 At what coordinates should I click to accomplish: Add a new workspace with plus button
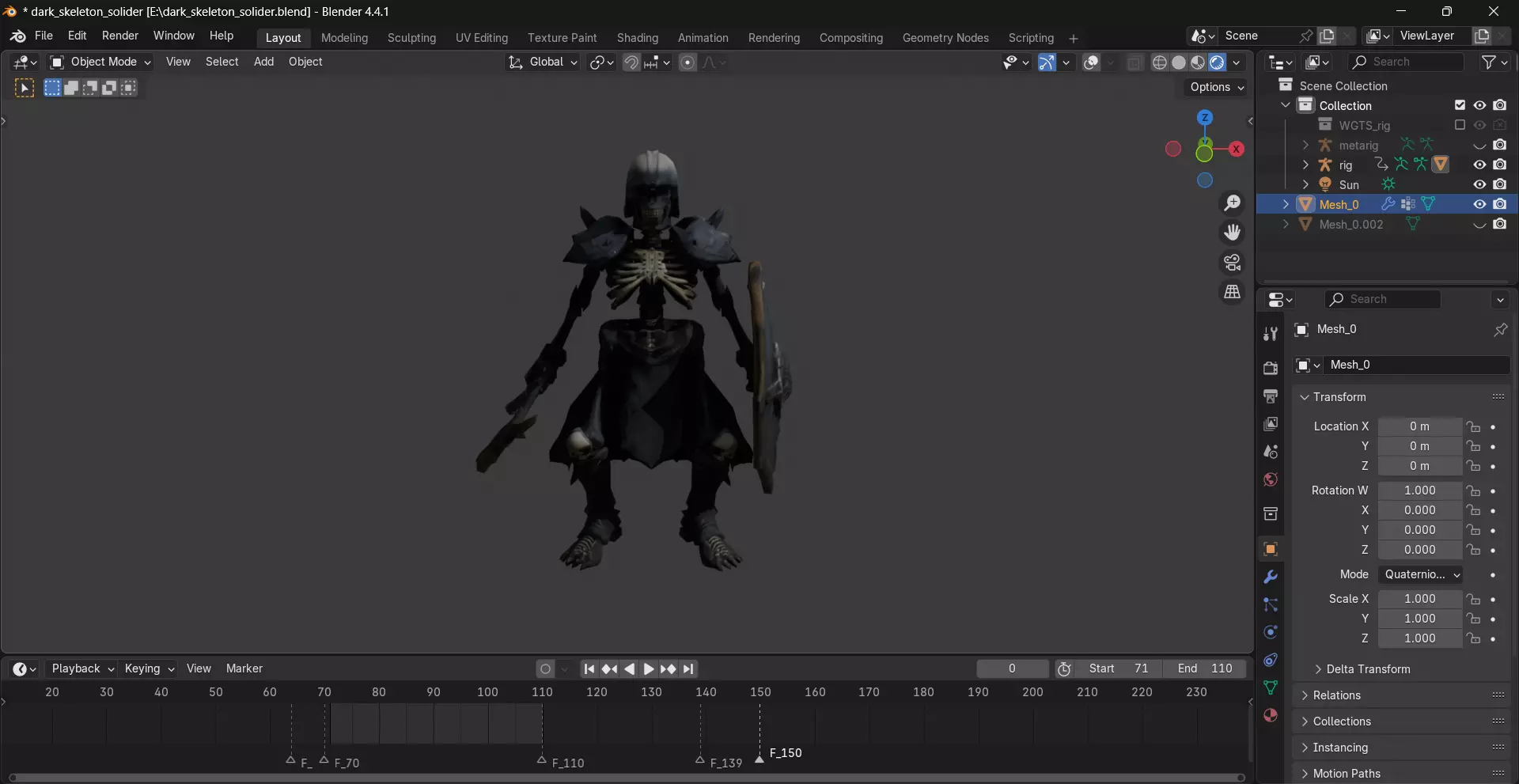pyautogui.click(x=1073, y=39)
